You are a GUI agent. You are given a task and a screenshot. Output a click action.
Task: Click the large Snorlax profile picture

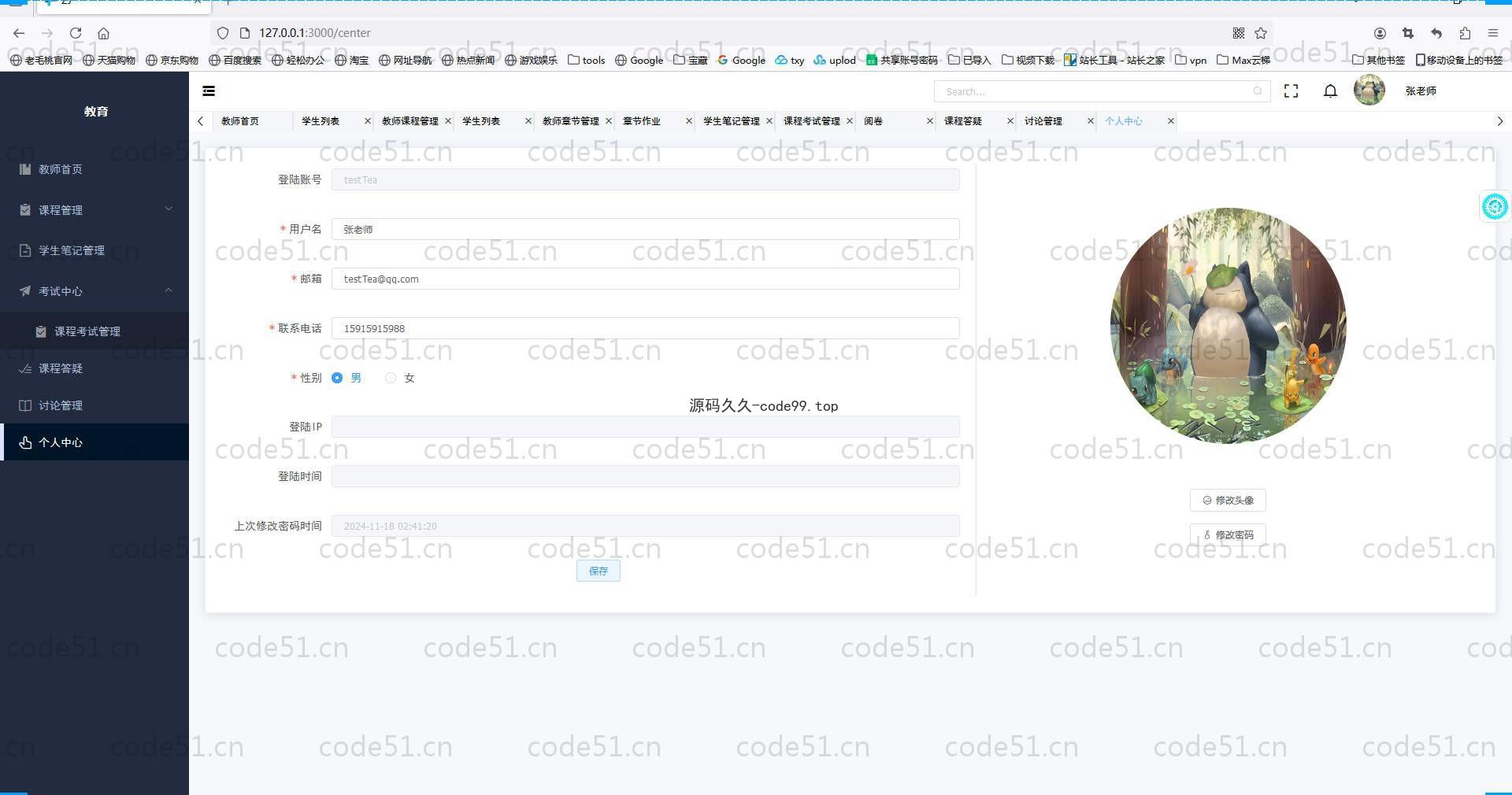(x=1228, y=326)
